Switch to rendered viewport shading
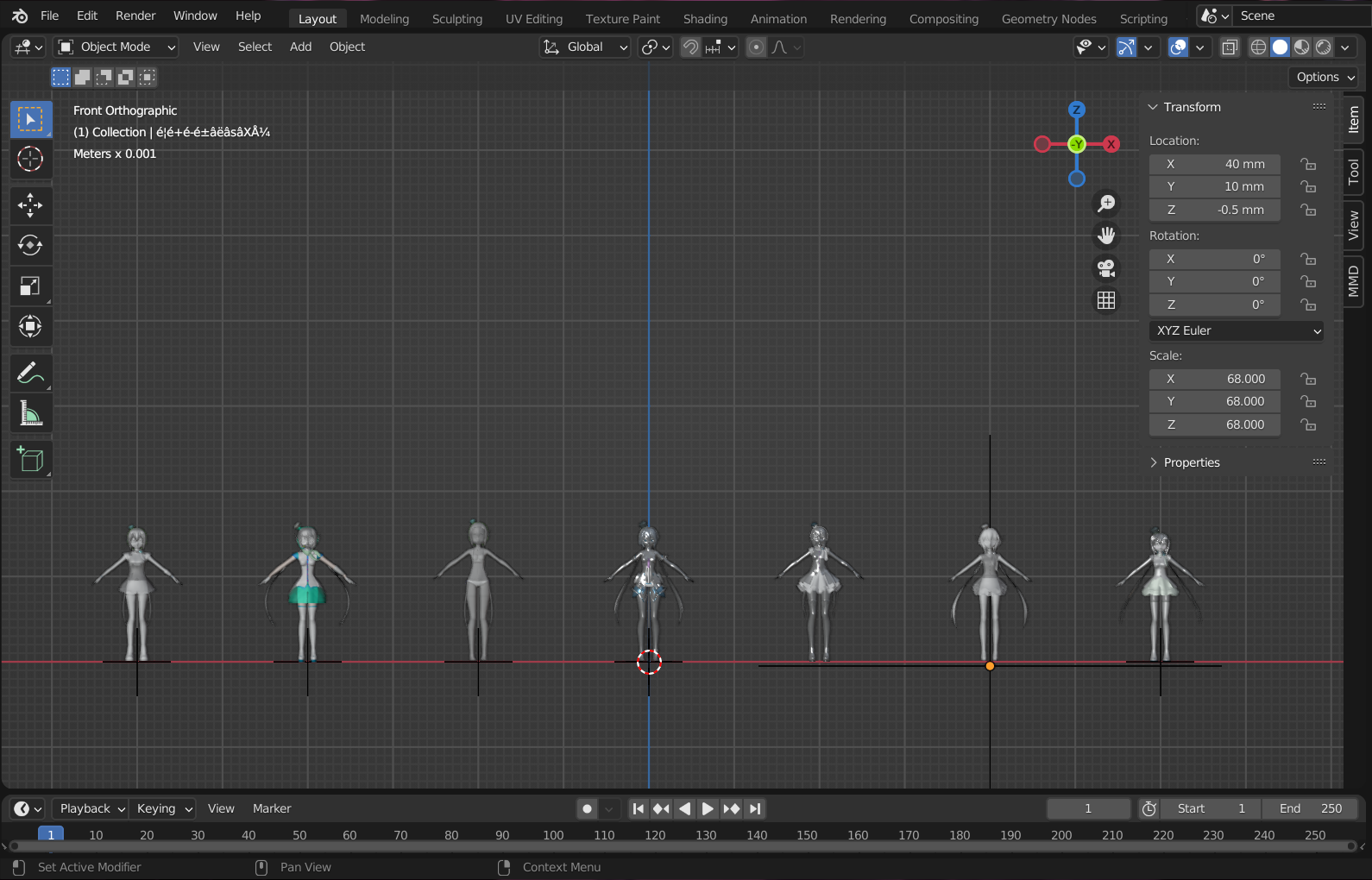1372x880 pixels. pos(1324,47)
